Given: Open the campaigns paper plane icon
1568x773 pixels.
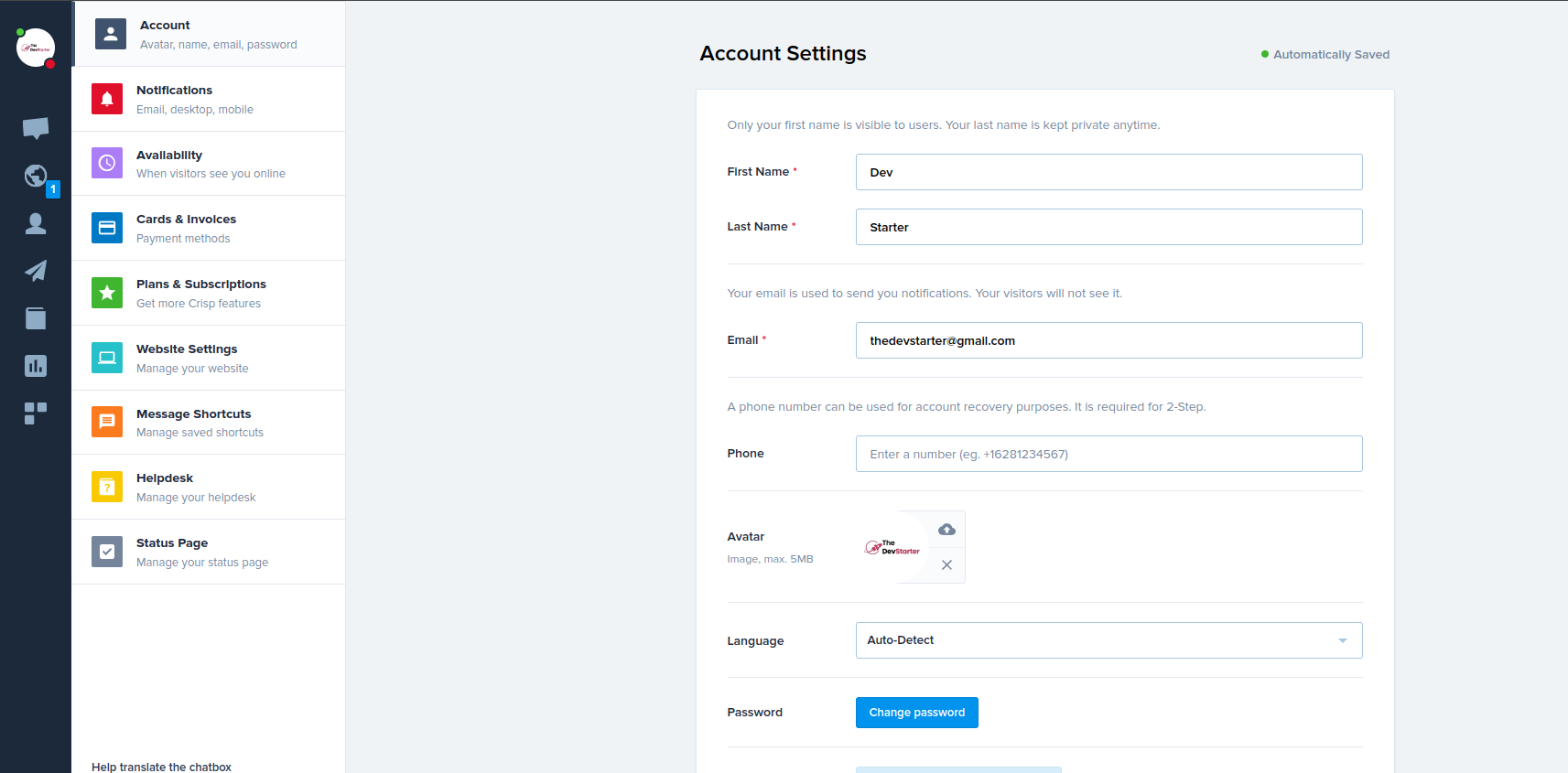Looking at the screenshot, I should pyautogui.click(x=36, y=271).
